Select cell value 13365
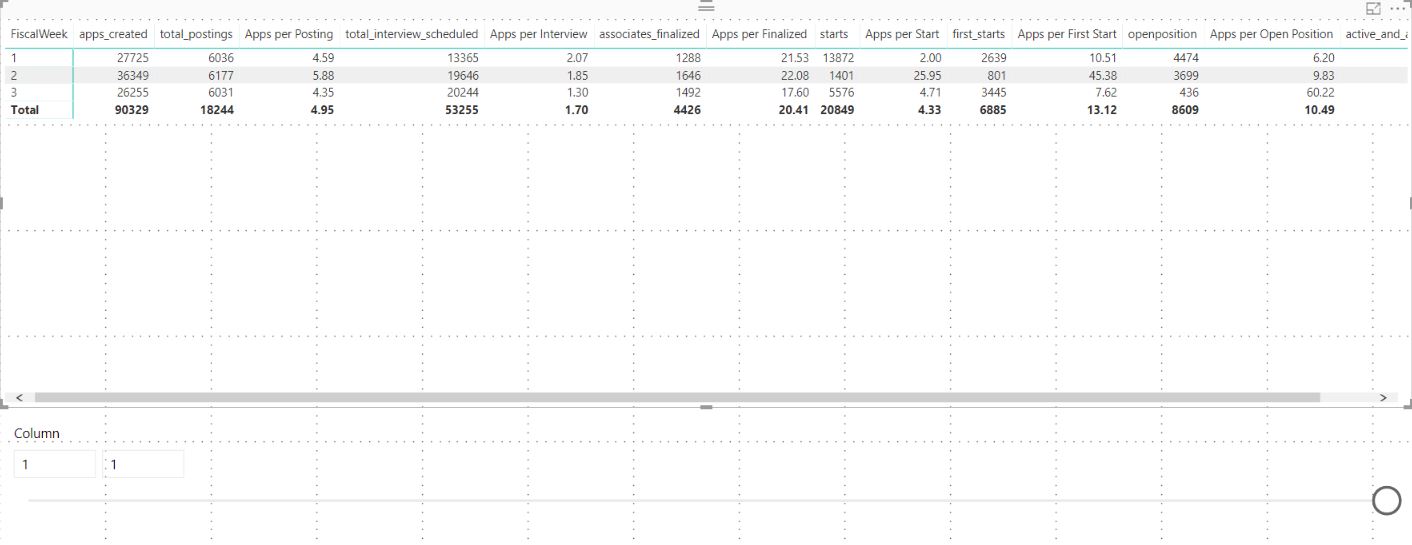 (x=461, y=58)
